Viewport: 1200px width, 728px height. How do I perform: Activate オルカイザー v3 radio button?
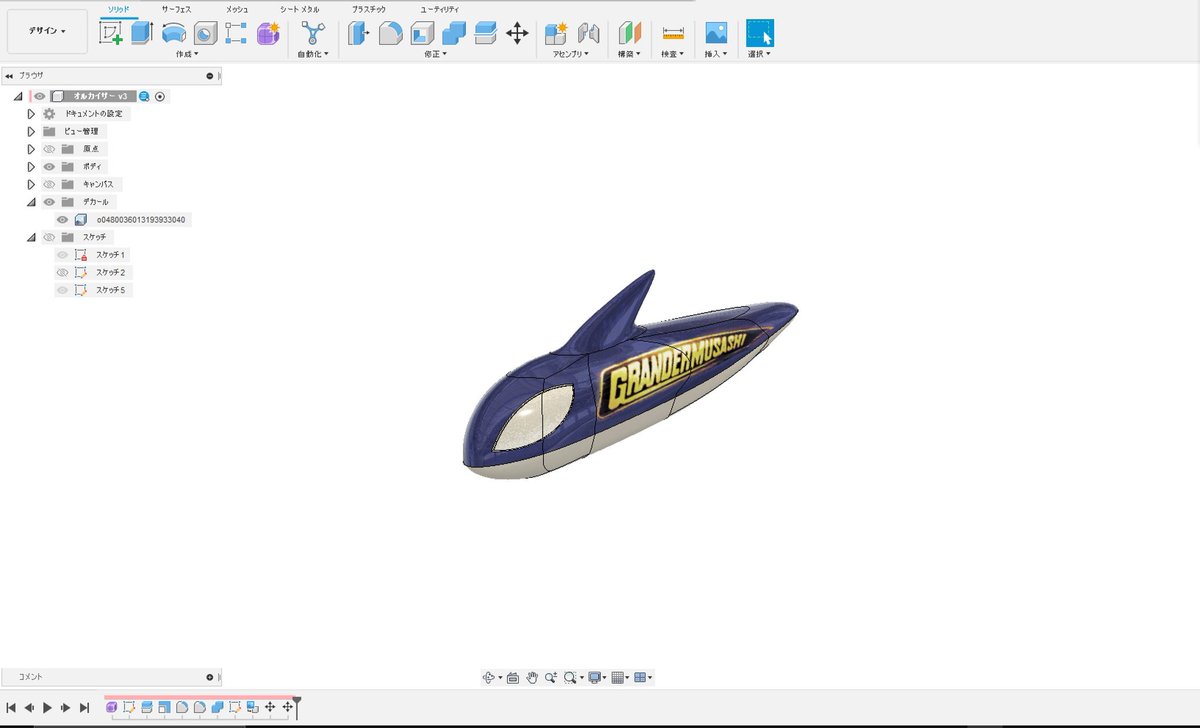(160, 96)
